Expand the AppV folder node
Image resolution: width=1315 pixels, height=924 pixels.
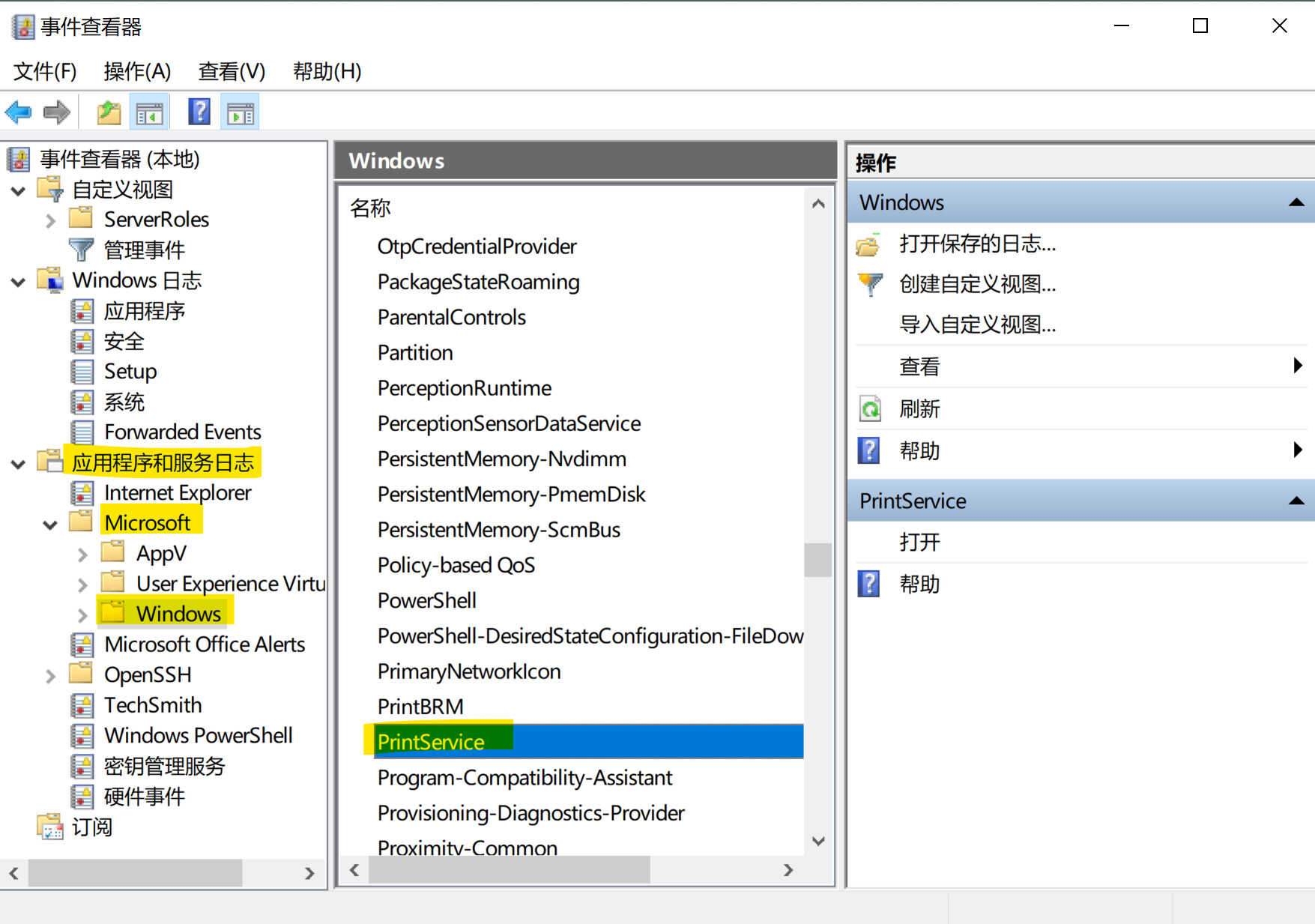82,555
